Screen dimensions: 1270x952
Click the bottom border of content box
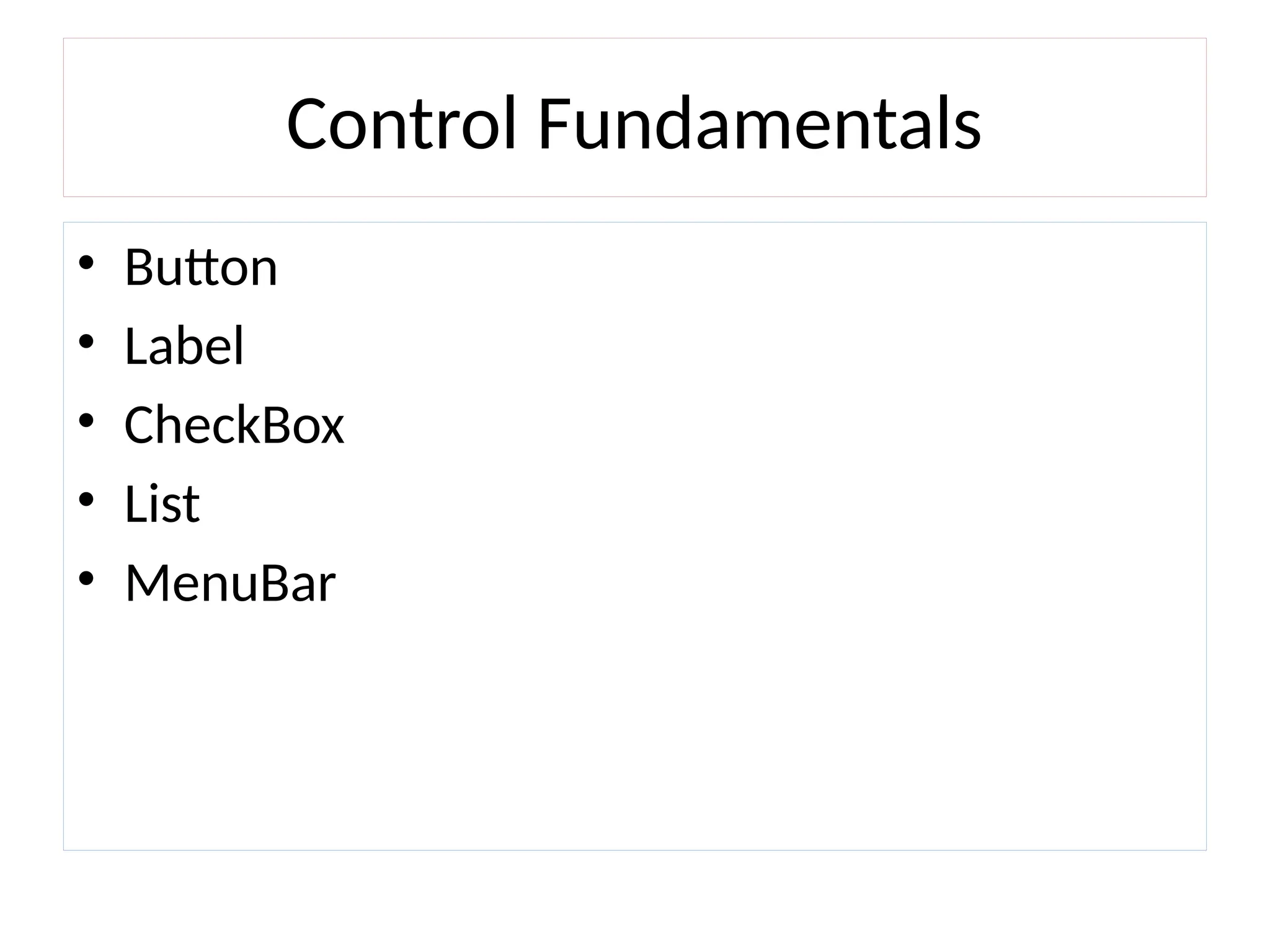pos(634,850)
